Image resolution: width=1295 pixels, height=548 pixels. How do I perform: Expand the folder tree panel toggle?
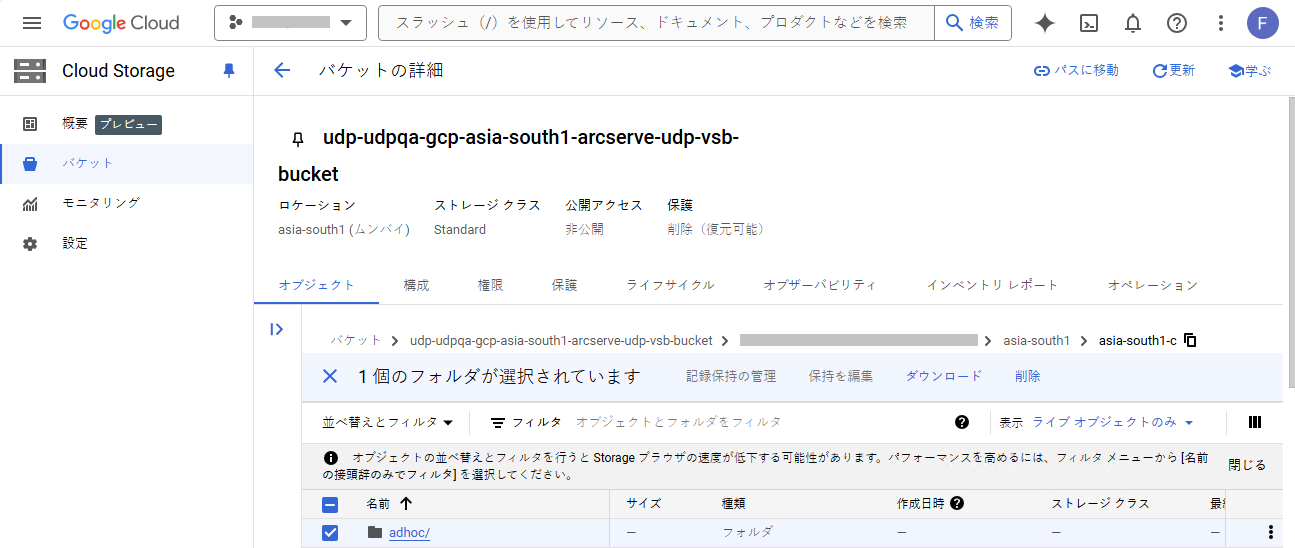(277, 329)
